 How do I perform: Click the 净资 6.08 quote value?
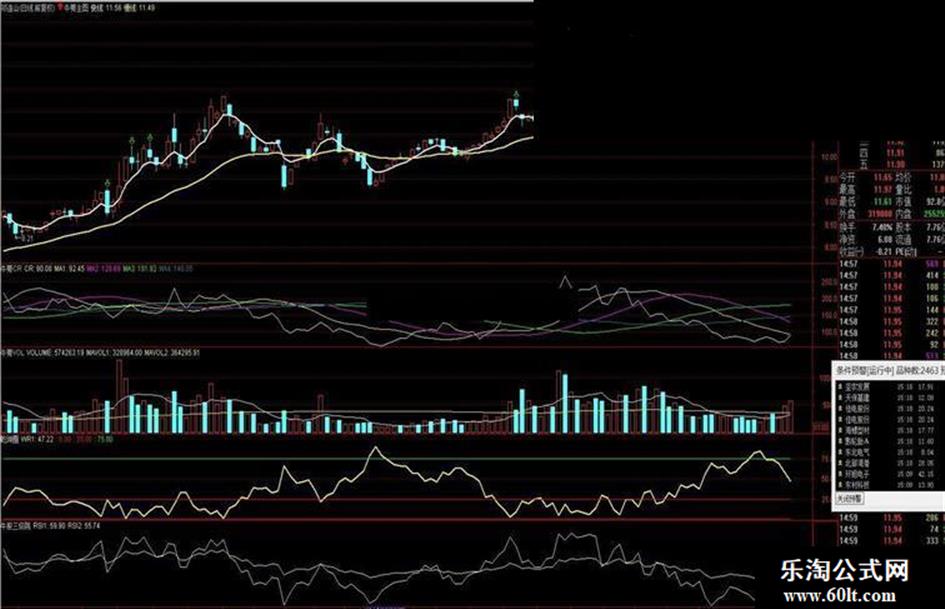885,239
